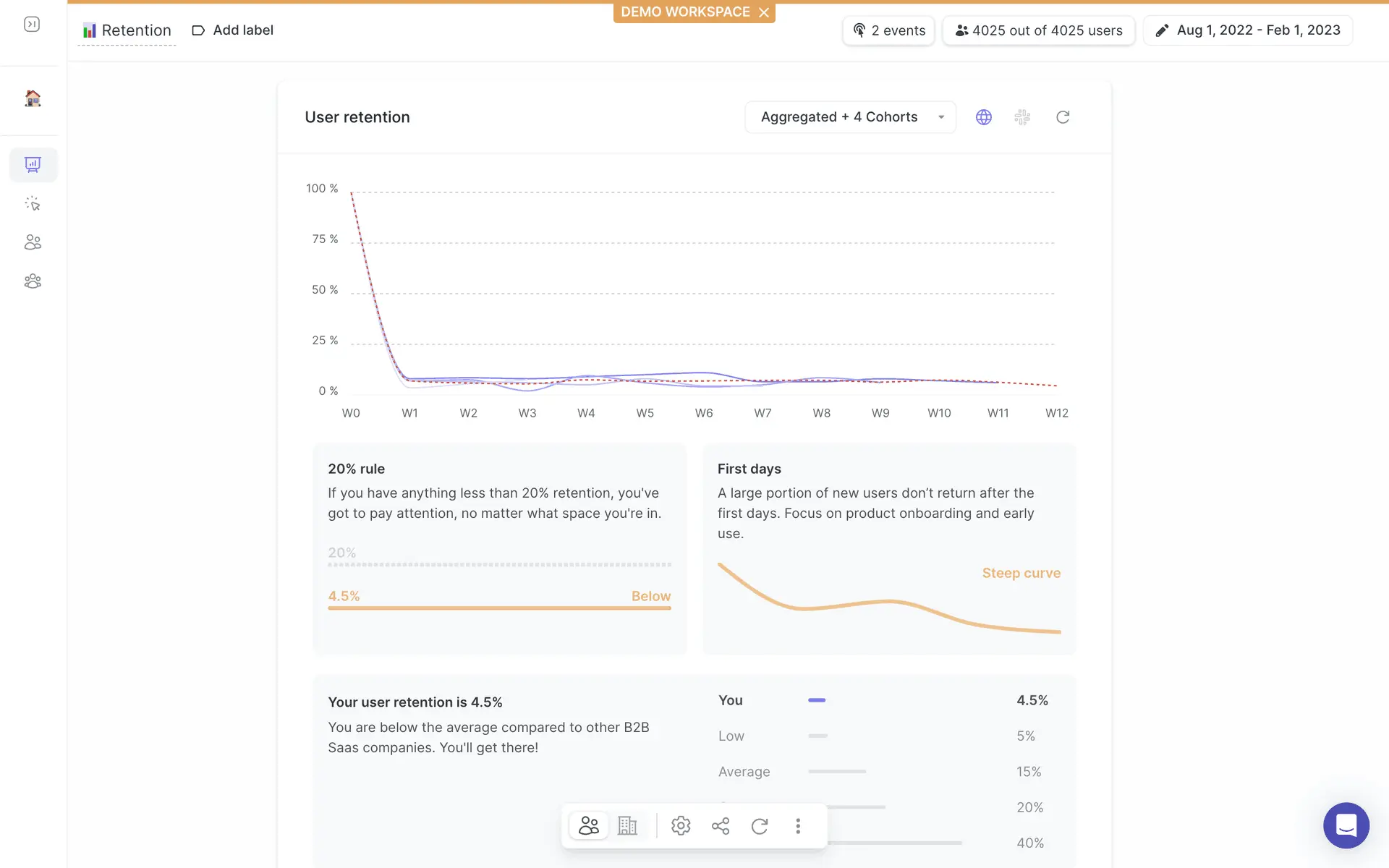The image size is (1389, 868).
Task: Close the DEMO WORKSPACE banner
Action: tap(764, 12)
